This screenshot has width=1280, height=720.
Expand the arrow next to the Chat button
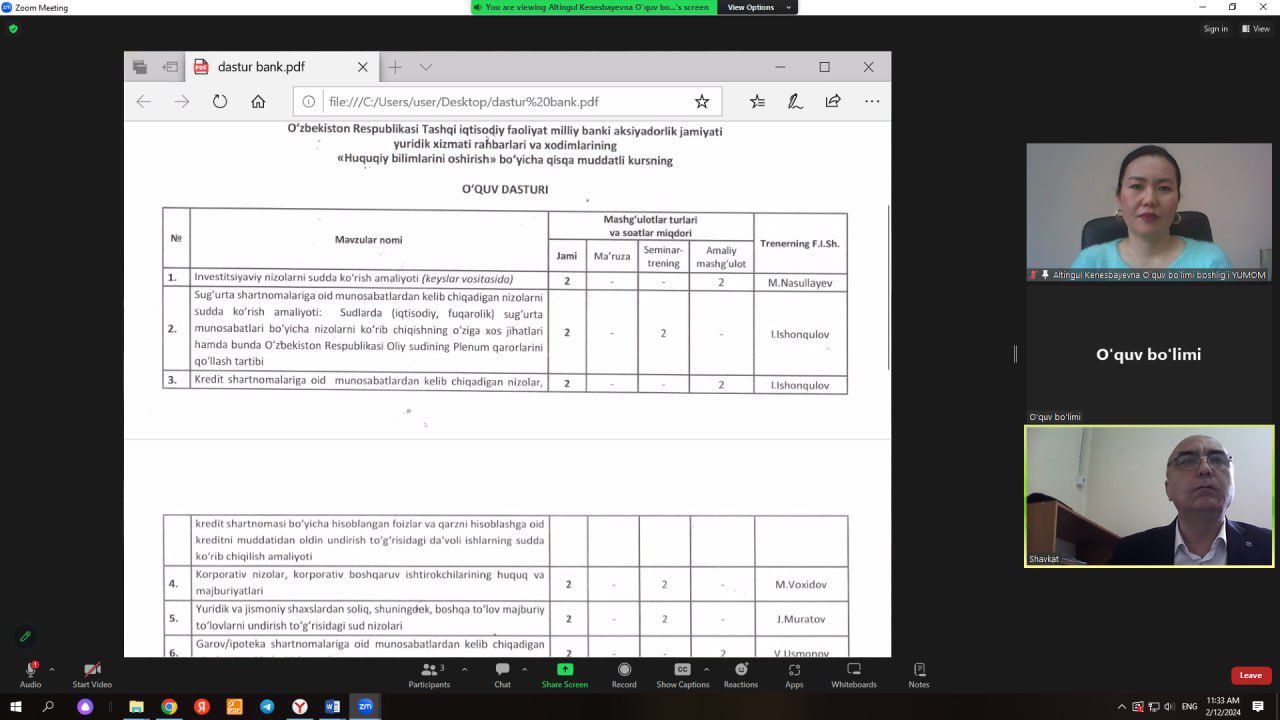[525, 669]
